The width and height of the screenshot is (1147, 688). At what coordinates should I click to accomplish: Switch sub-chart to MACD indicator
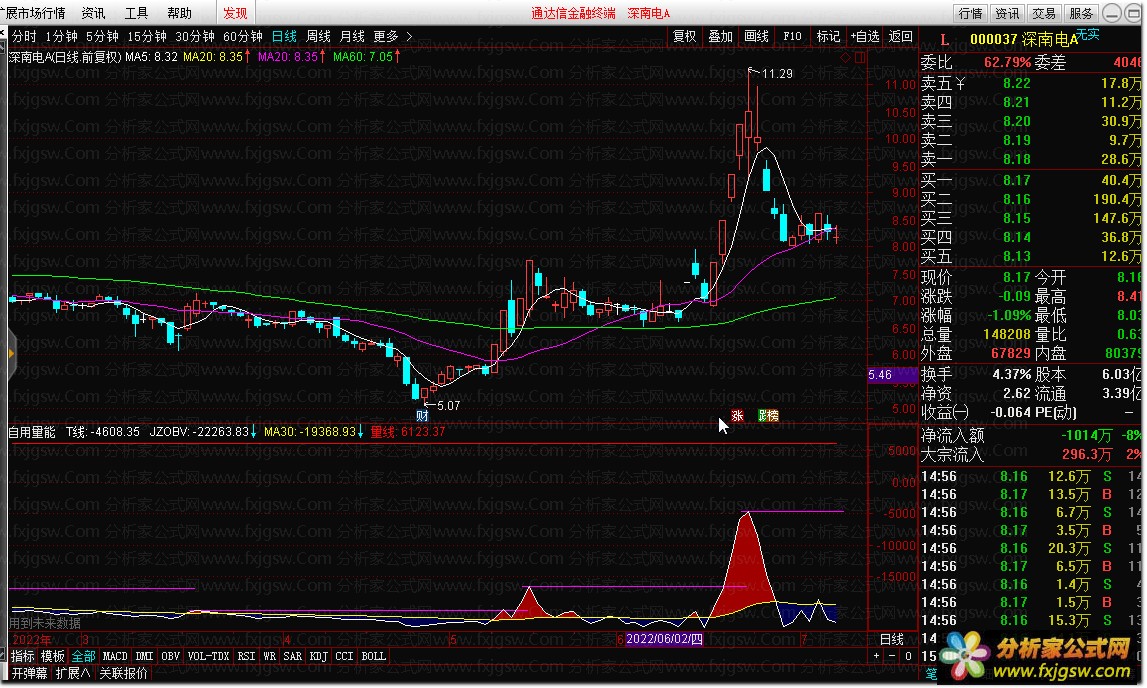point(115,656)
